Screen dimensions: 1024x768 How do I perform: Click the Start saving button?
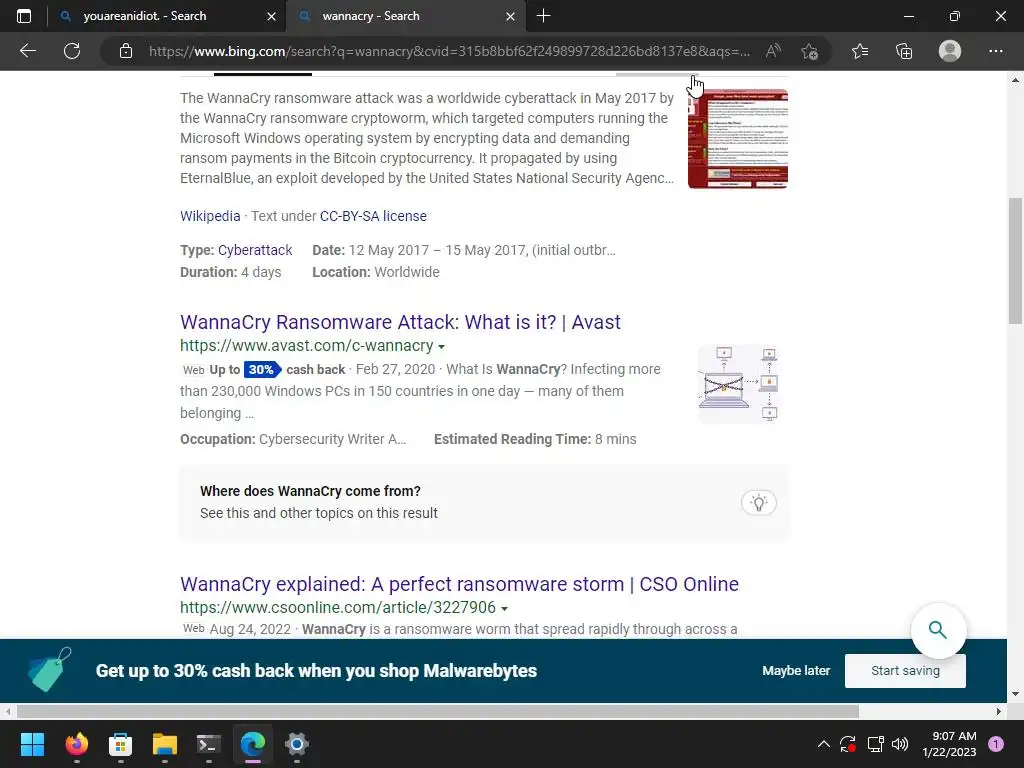(x=905, y=671)
